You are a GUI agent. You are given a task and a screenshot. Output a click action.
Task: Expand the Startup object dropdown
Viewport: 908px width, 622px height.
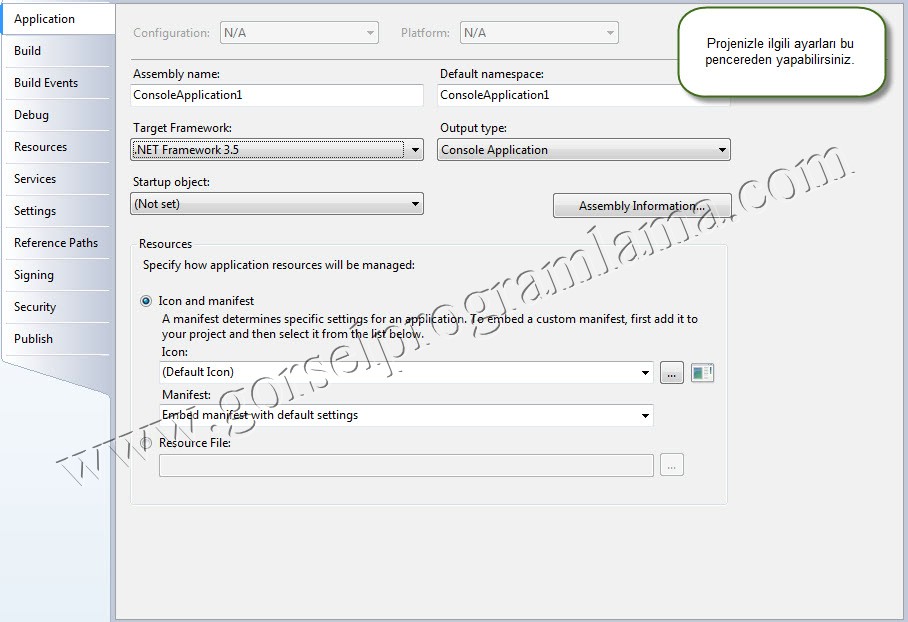[277, 204]
